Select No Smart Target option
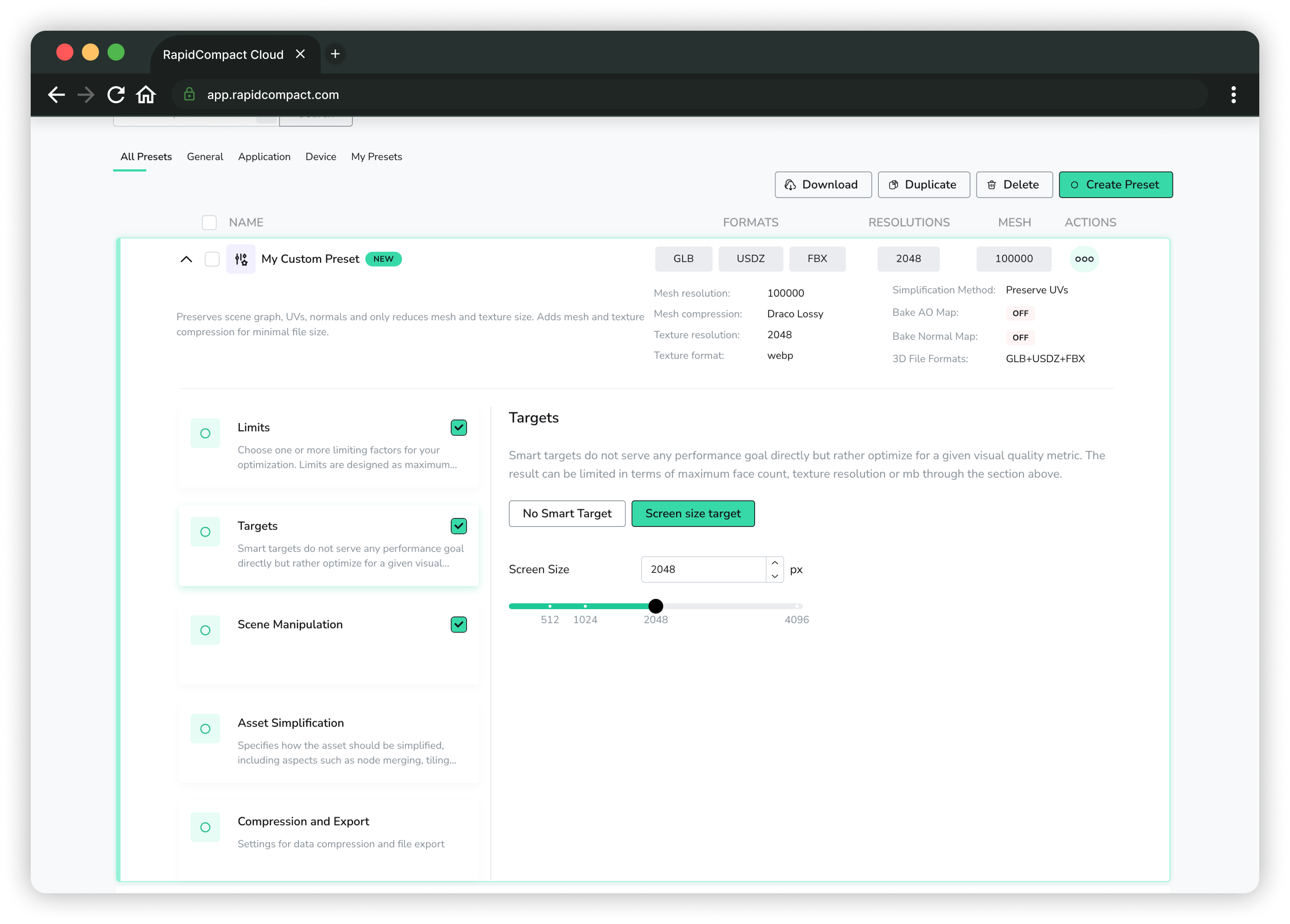 coord(567,514)
